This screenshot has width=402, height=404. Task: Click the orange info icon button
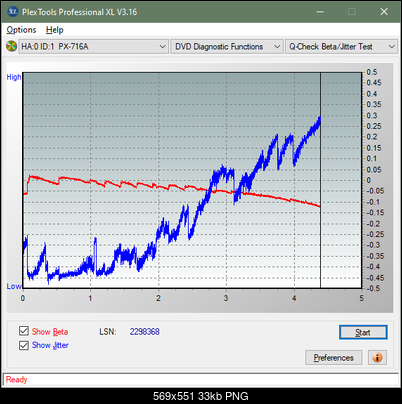(x=377, y=358)
